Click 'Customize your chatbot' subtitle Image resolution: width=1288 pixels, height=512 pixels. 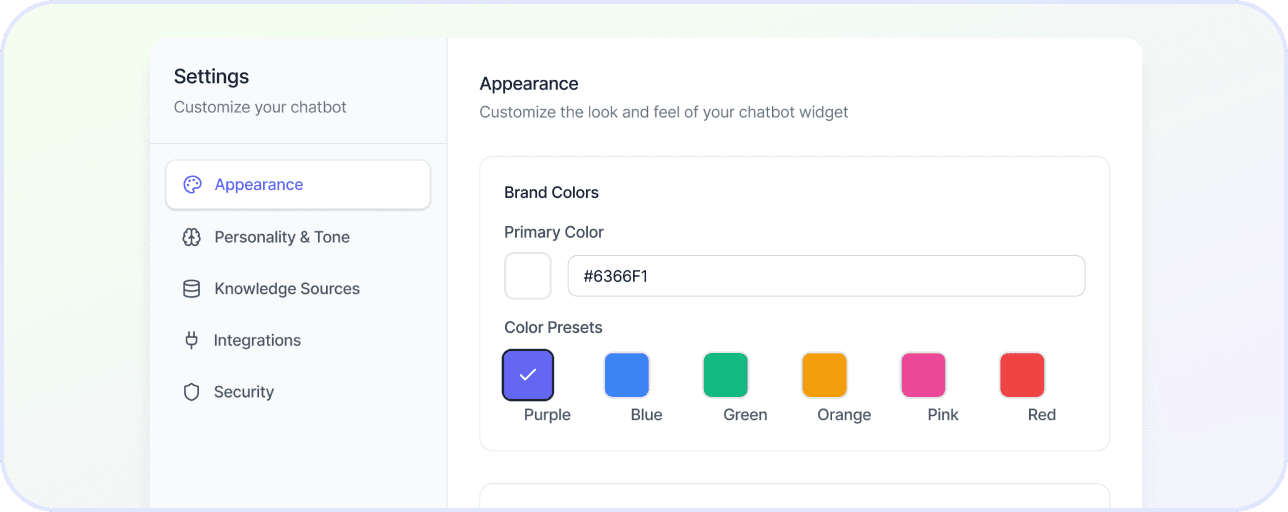pos(260,107)
